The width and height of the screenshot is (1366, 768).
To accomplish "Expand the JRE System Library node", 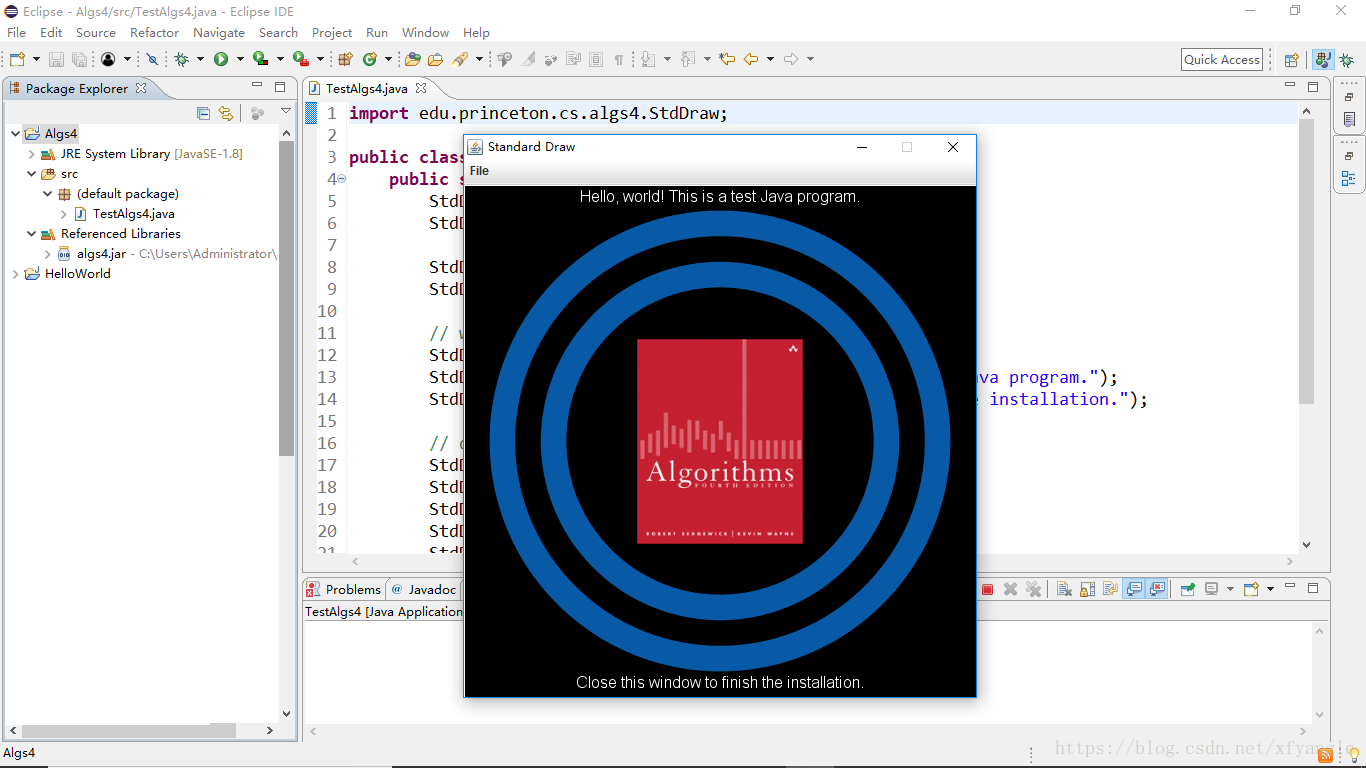I will coord(31,154).
